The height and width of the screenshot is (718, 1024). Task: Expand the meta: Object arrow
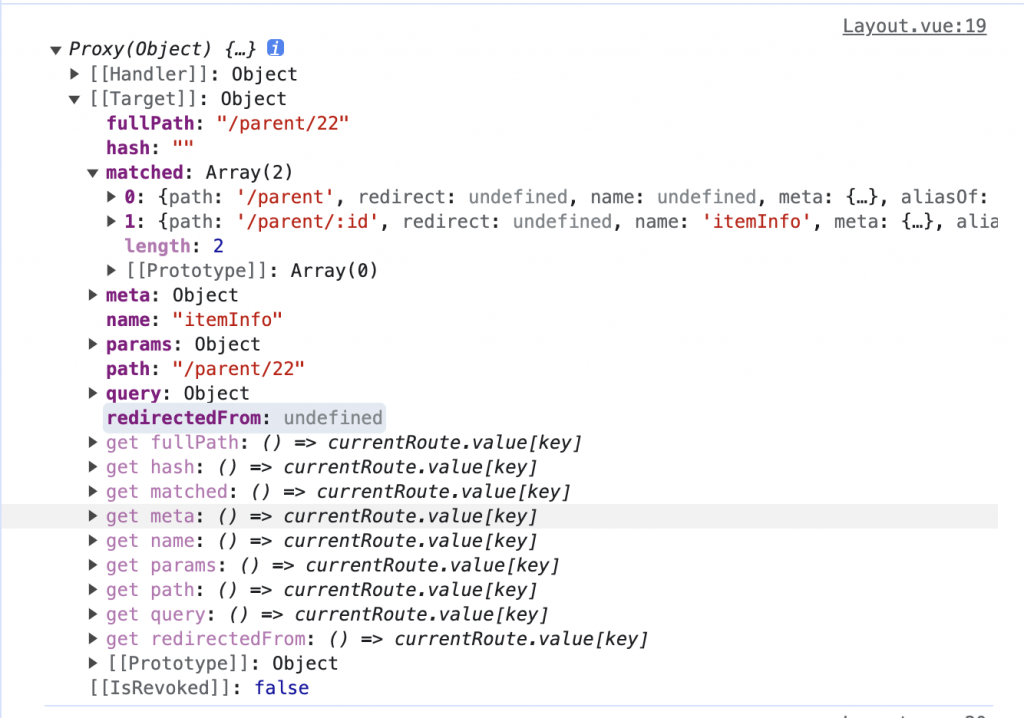93,295
